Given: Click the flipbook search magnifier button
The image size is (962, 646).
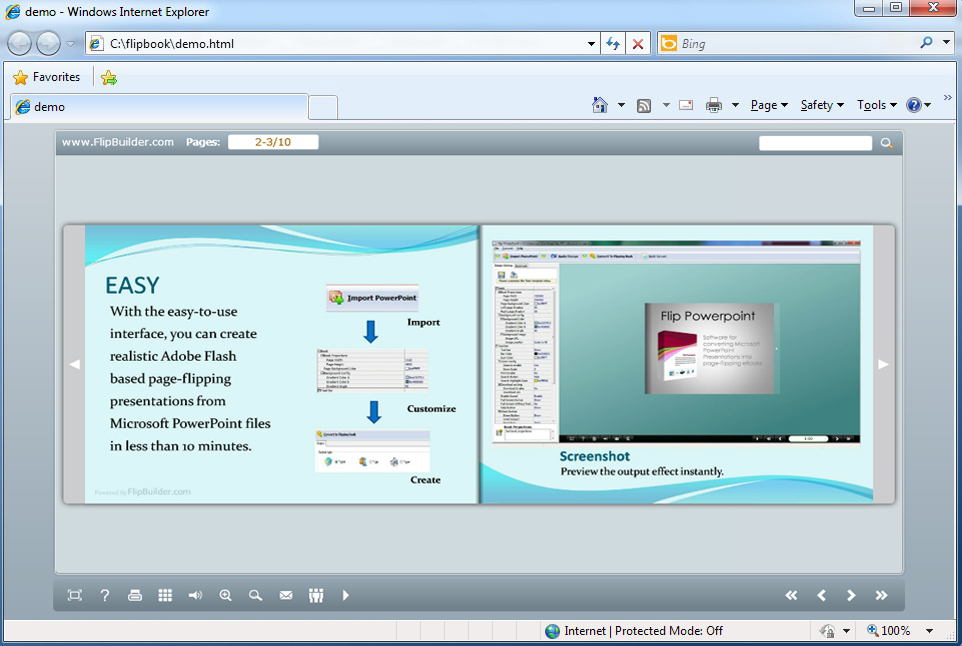Looking at the screenshot, I should [x=886, y=143].
